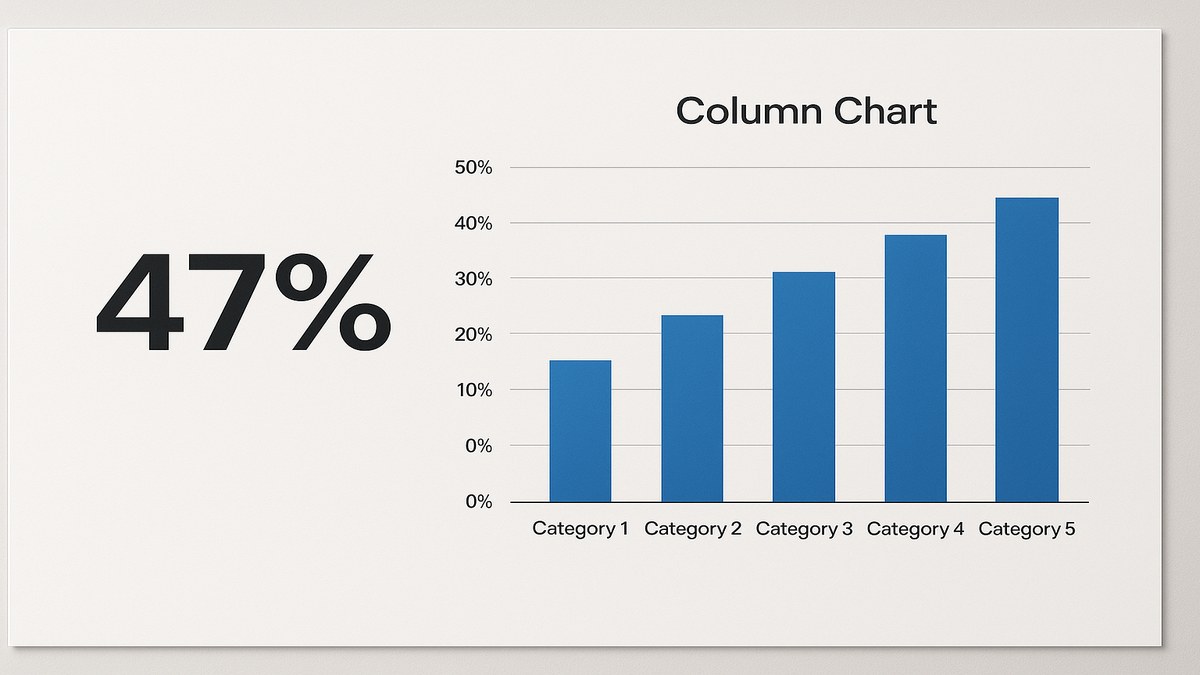This screenshot has height=675, width=1200.
Task: Select the 20% y-axis label
Action: [473, 335]
